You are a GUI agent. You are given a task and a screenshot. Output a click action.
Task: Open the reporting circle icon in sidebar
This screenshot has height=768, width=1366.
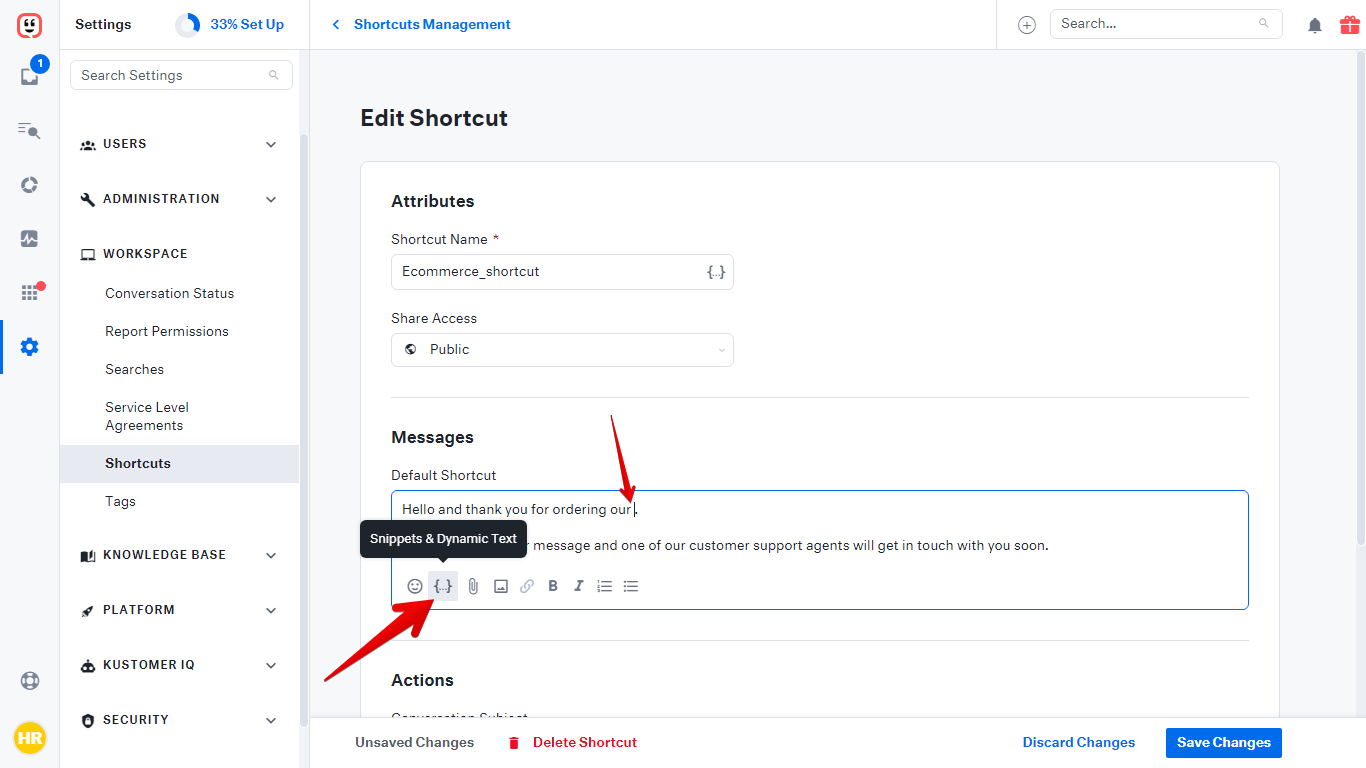(29, 185)
